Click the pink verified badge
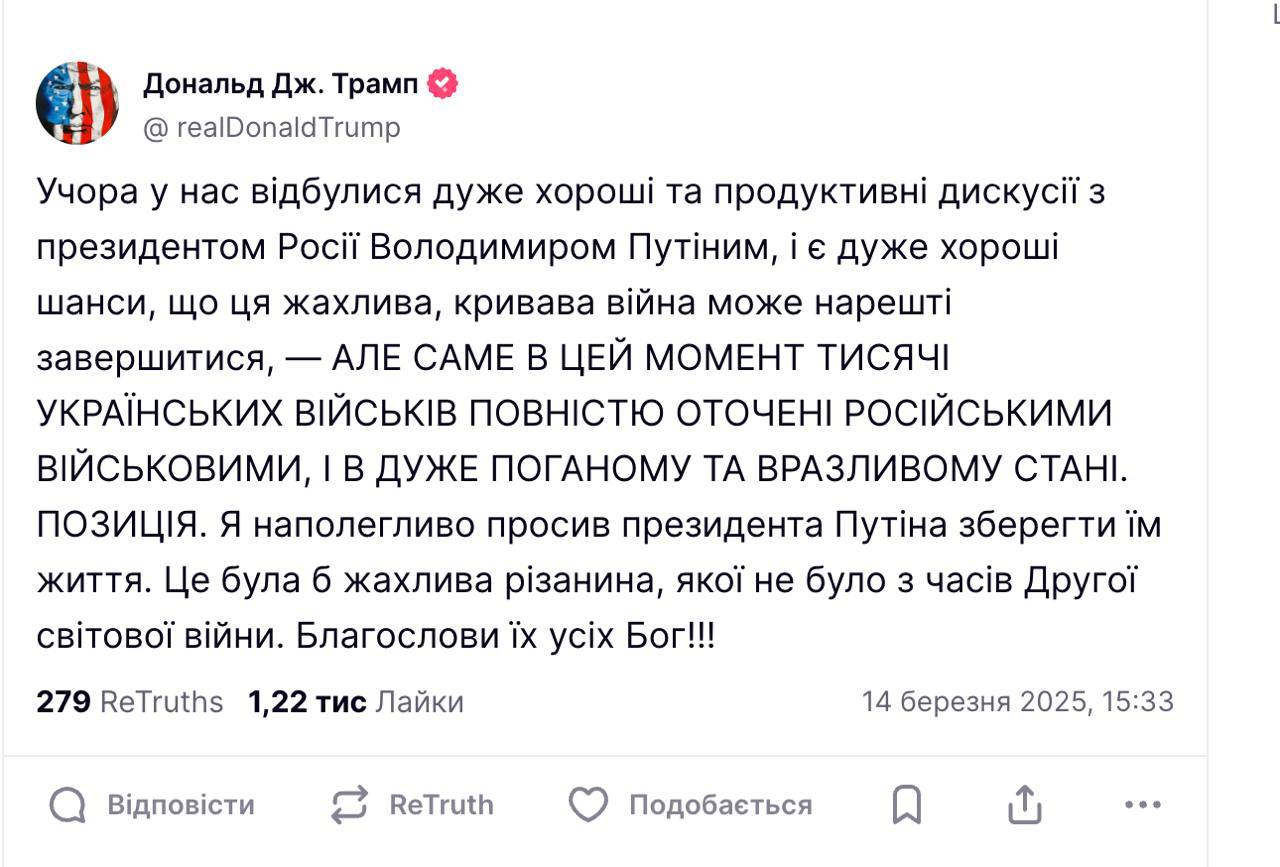1280x867 pixels. coord(443,85)
